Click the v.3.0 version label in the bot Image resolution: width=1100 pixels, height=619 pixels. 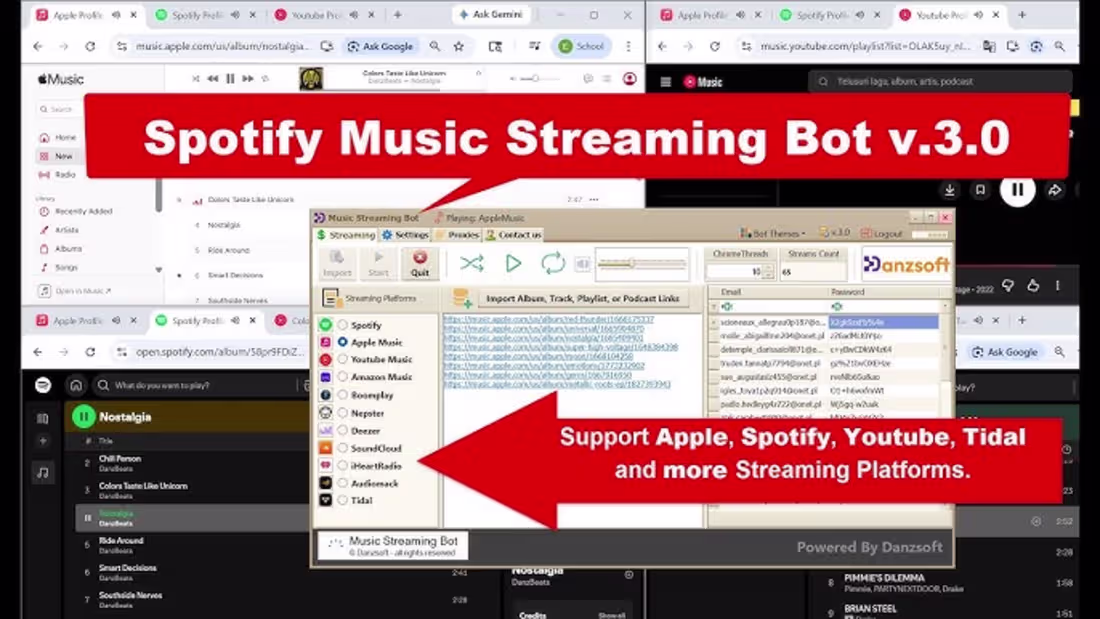point(835,232)
